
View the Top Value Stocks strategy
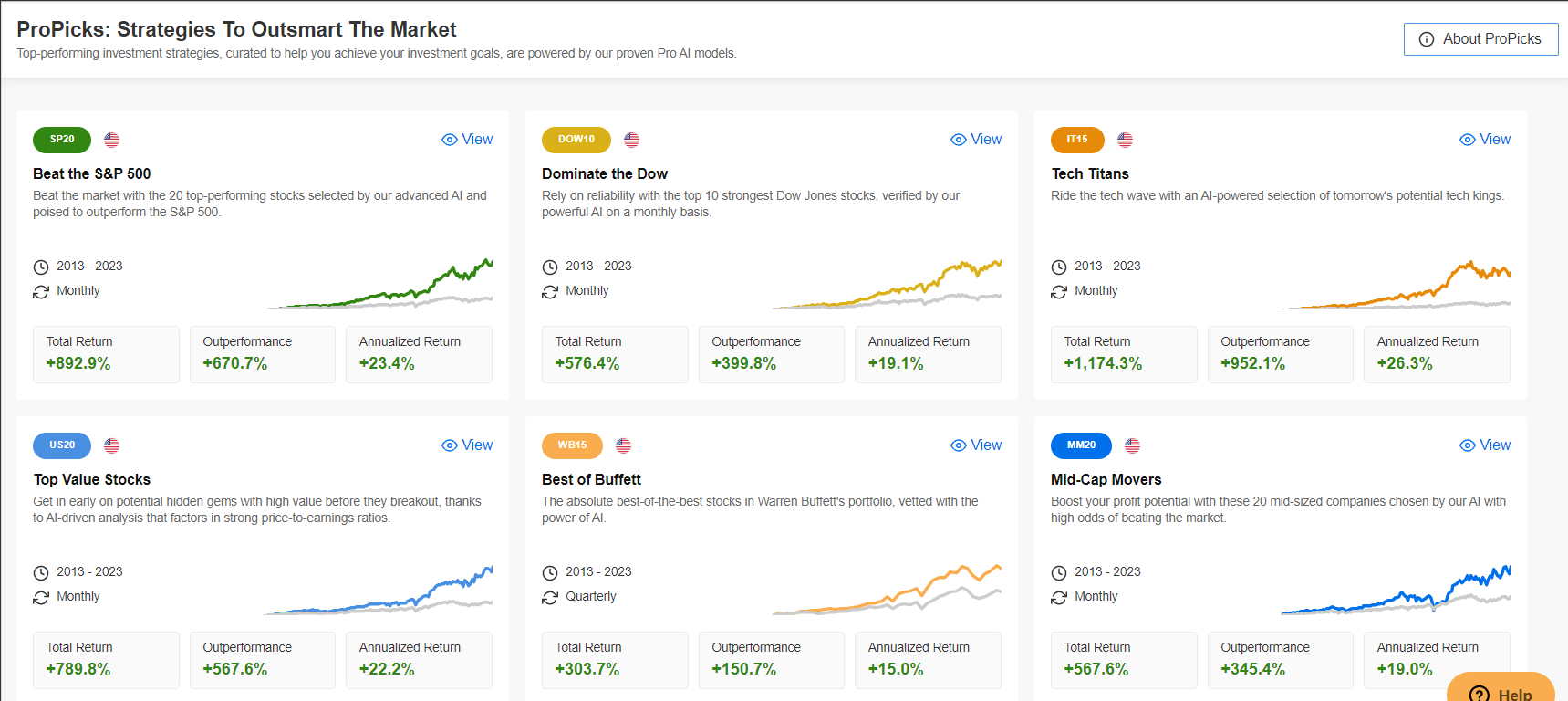(x=467, y=445)
